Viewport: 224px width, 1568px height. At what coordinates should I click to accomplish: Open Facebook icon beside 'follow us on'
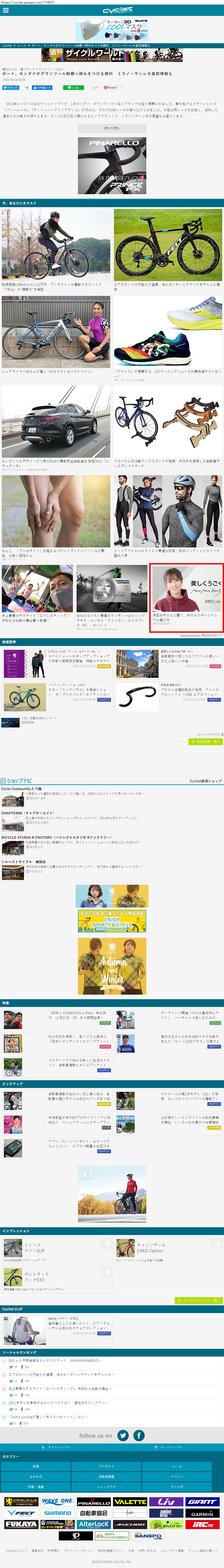[x=139, y=1435]
